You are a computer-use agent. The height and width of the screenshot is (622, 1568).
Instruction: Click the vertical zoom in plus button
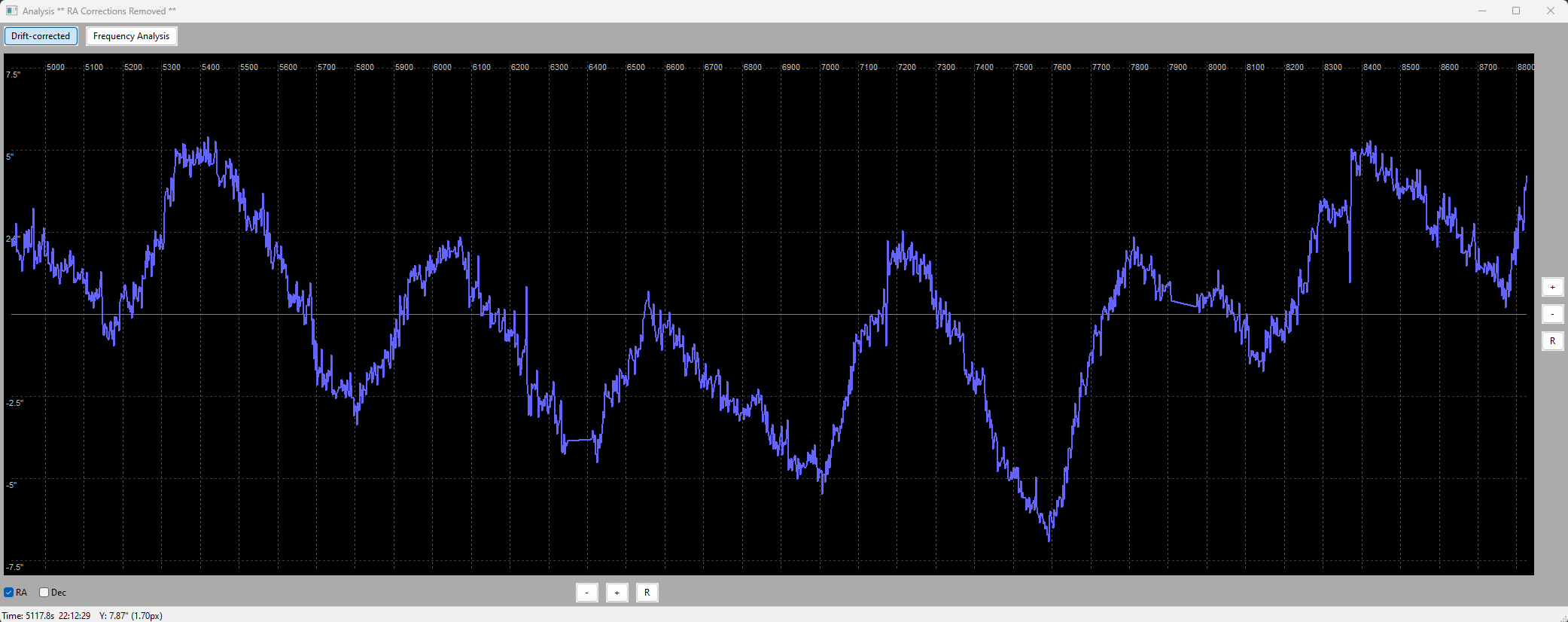coord(1552,287)
